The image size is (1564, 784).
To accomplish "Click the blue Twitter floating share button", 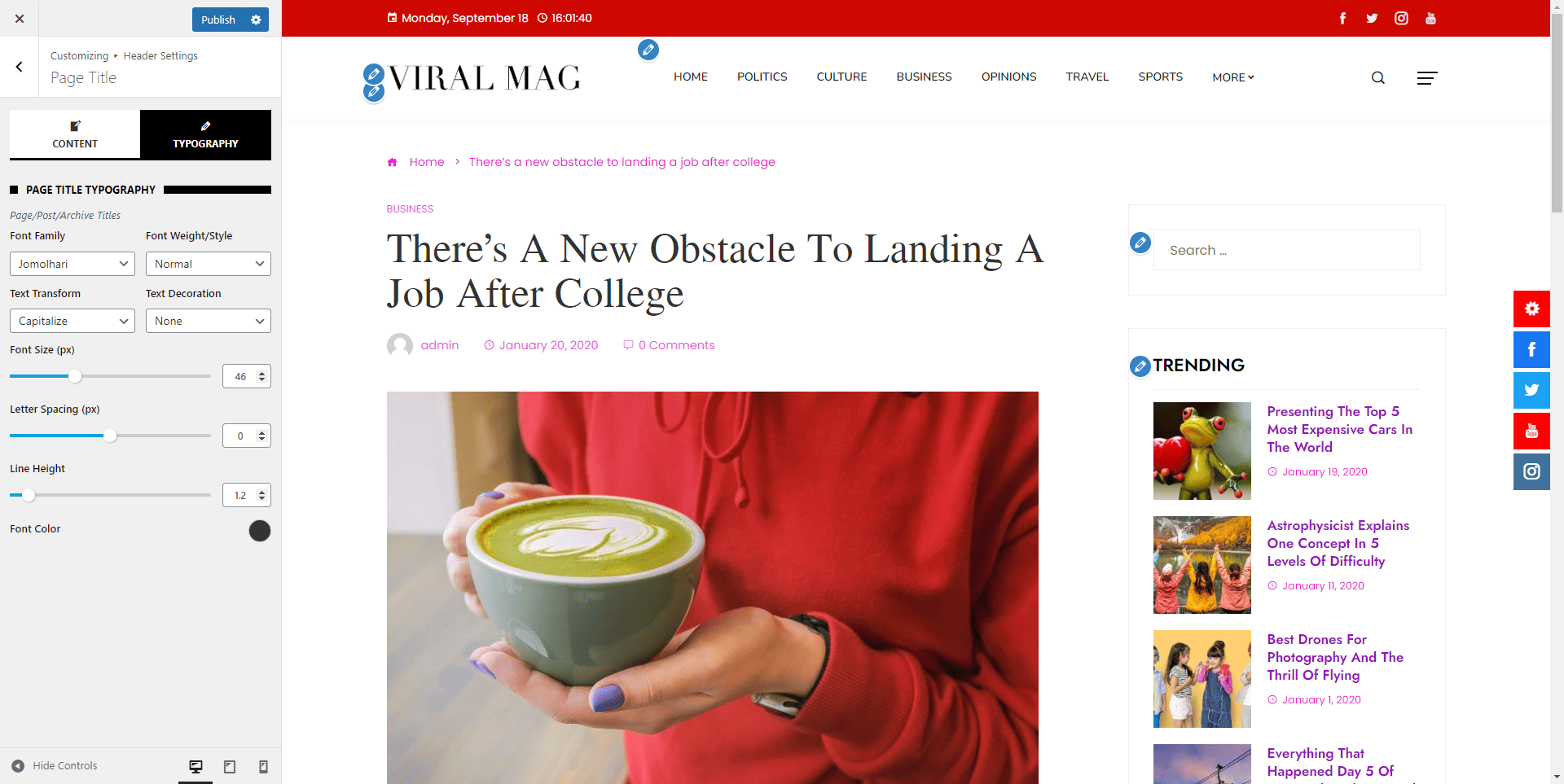I will 1531,390.
